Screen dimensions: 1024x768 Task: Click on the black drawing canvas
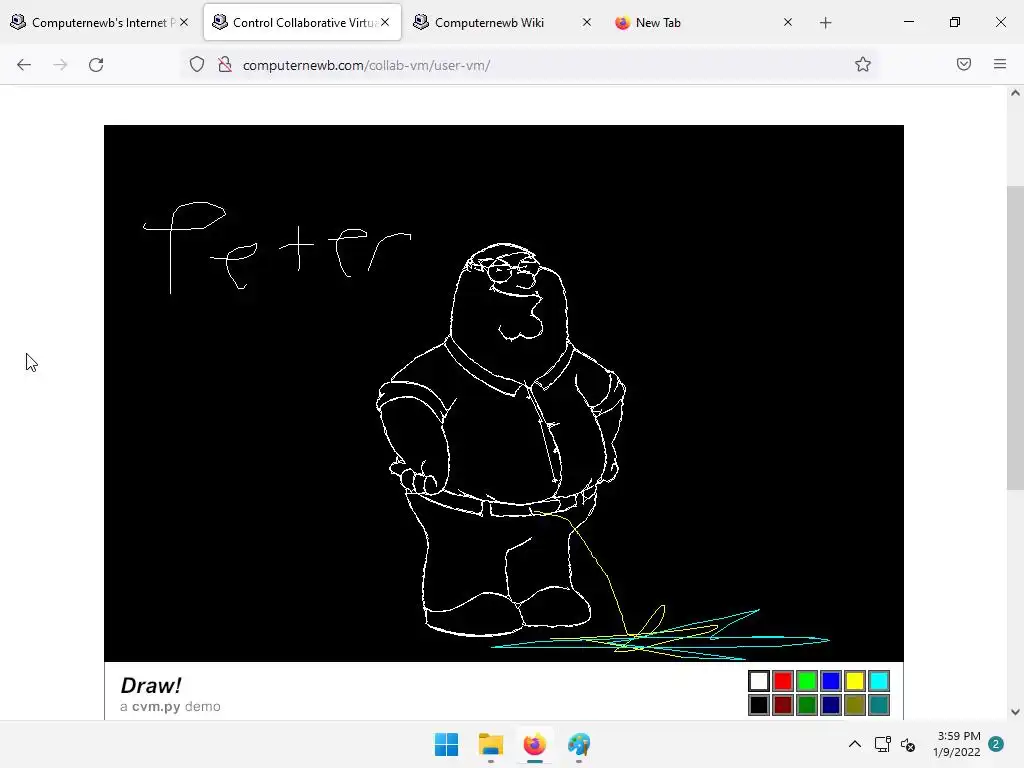504,393
